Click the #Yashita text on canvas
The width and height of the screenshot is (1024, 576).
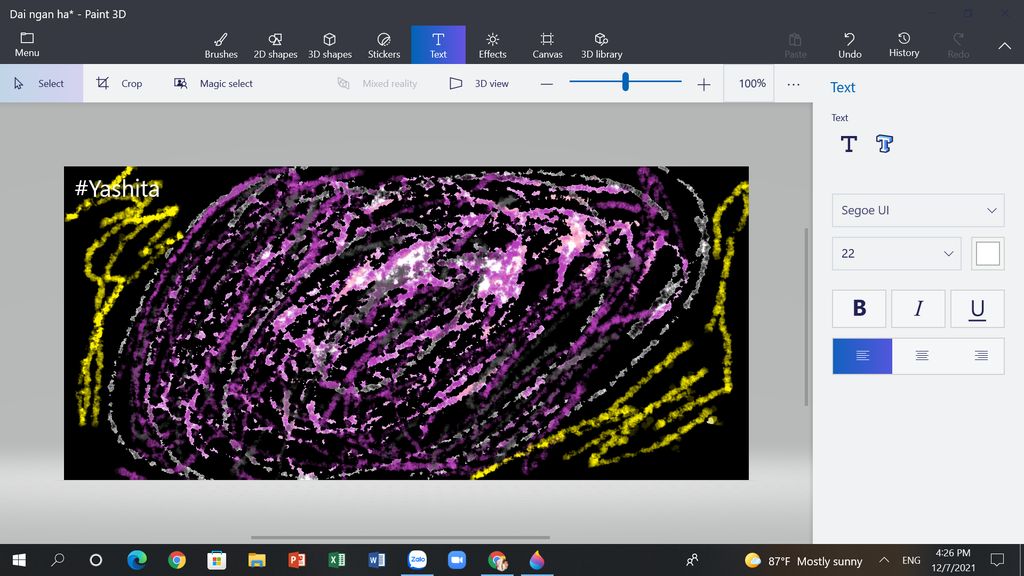click(117, 188)
